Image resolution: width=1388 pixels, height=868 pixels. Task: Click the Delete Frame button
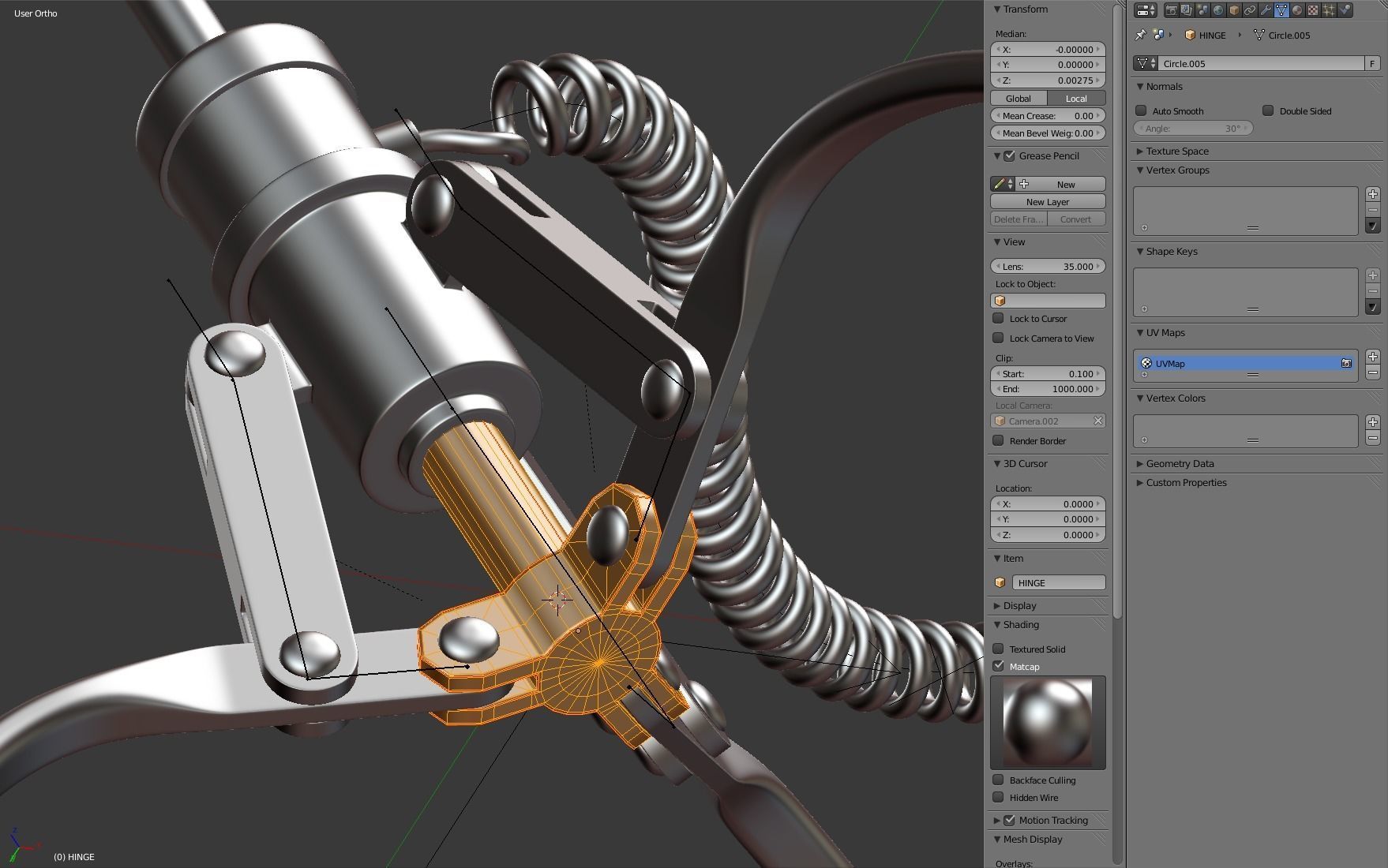(1018, 219)
